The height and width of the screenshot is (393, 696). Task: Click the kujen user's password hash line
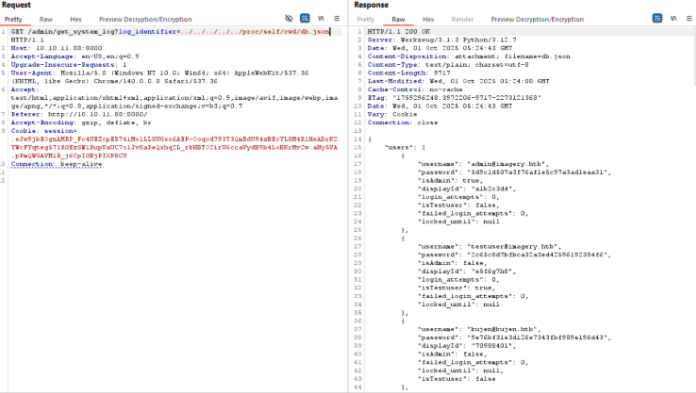(x=514, y=337)
